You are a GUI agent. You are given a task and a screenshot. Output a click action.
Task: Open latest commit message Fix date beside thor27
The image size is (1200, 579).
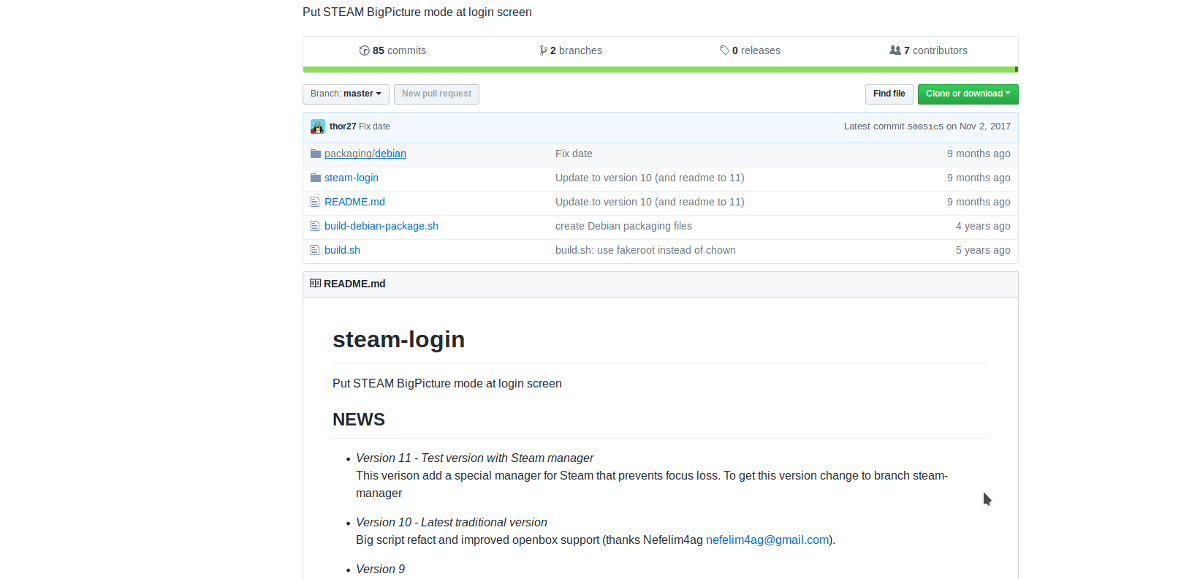(375, 127)
